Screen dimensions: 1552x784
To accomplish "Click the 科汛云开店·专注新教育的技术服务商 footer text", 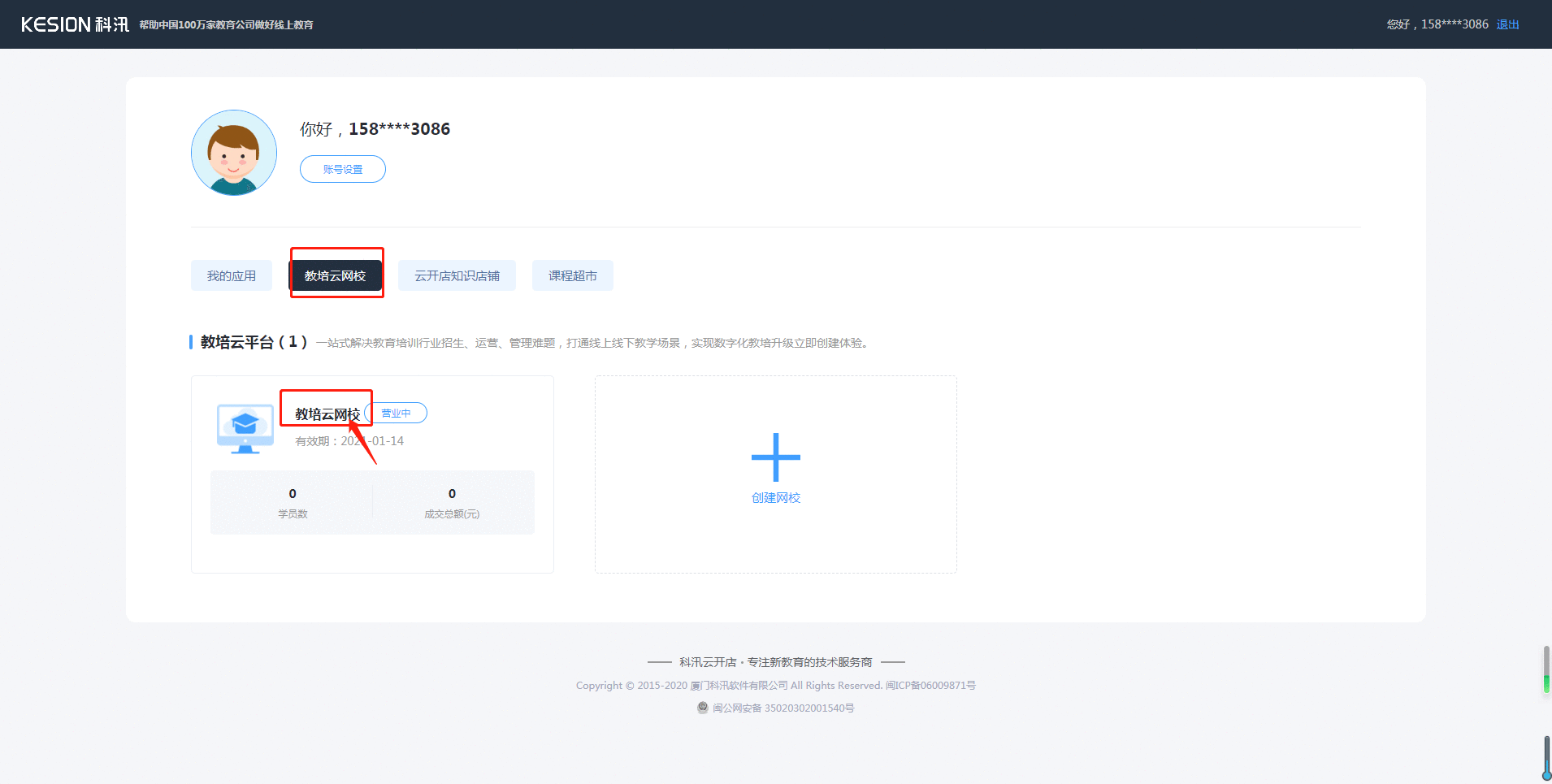I will point(776,662).
